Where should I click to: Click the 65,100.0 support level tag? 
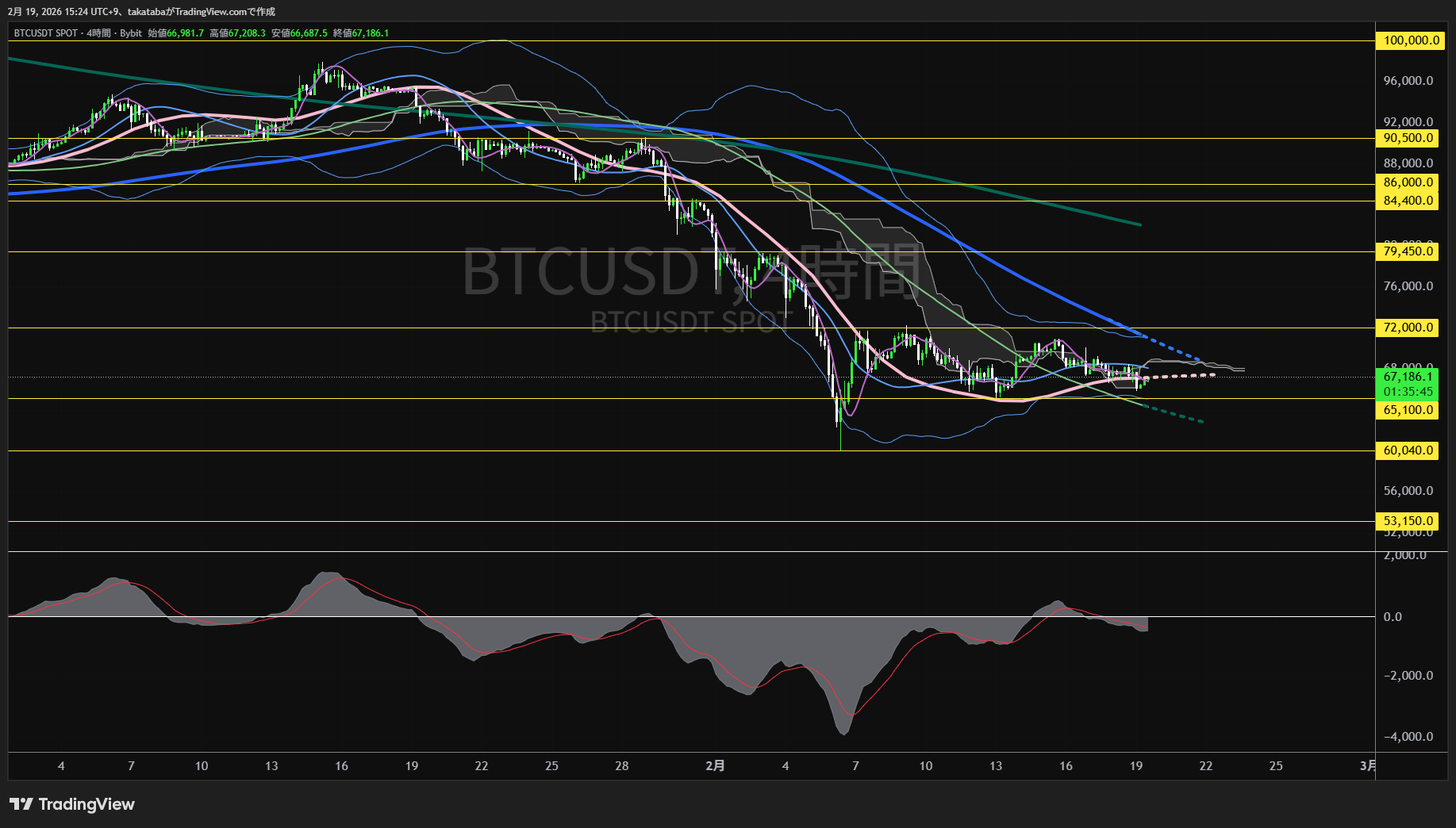(1408, 410)
